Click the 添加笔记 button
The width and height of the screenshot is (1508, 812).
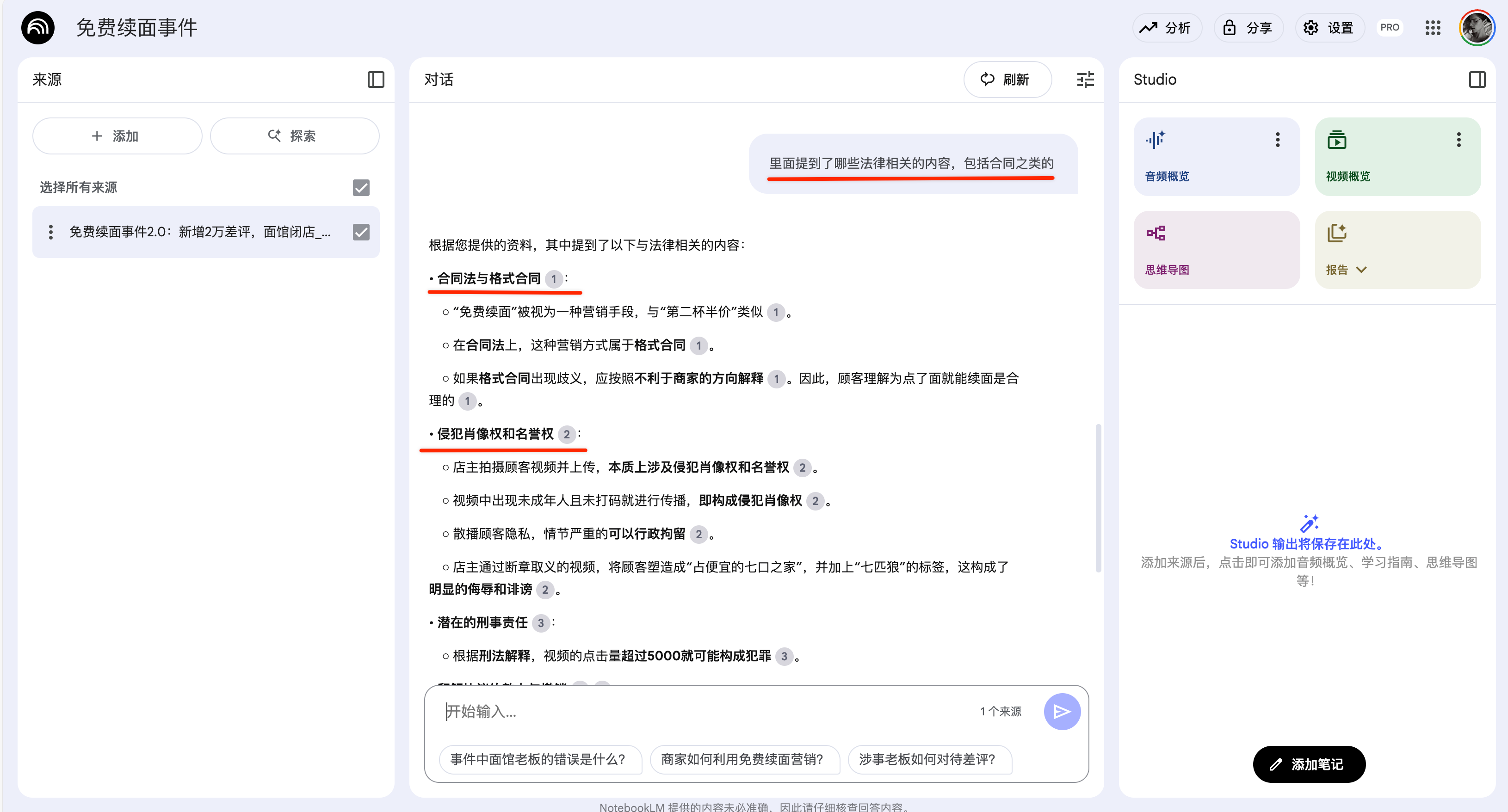pyautogui.click(x=1308, y=764)
